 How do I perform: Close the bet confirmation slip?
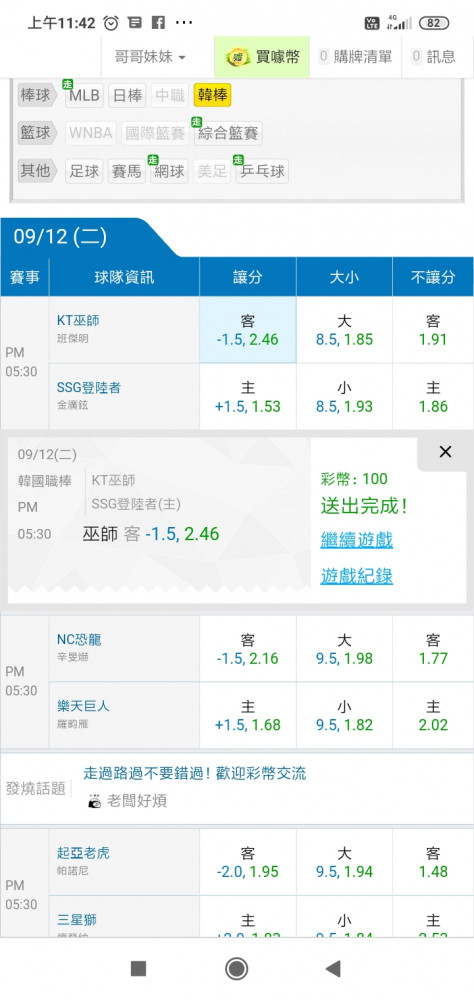coord(445,452)
